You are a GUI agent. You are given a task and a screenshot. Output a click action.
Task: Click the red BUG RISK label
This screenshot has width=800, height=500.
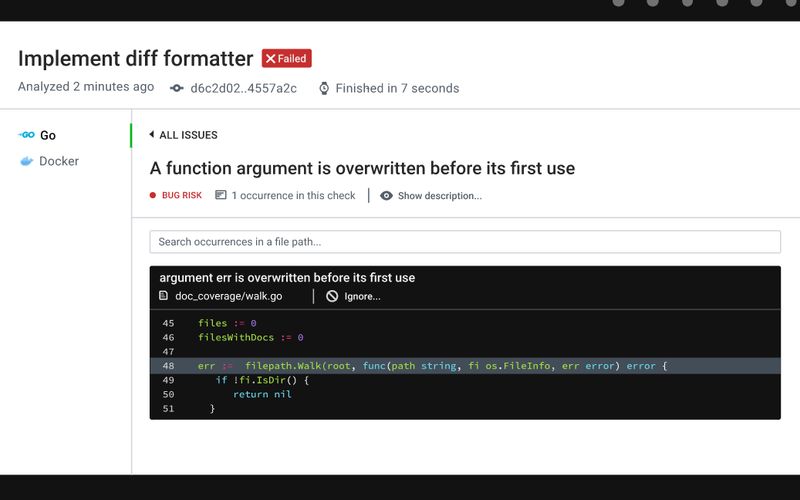pos(182,195)
